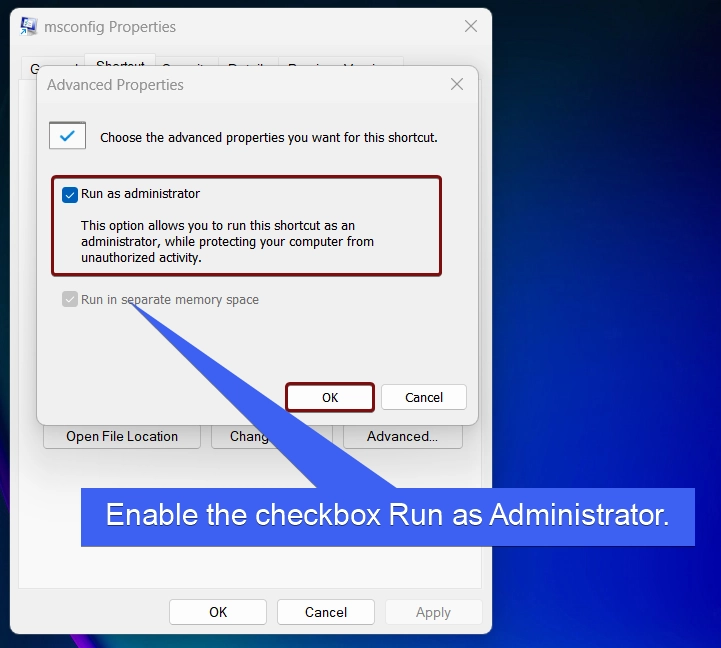Cancel the Advanced Properties dialog

(423, 397)
